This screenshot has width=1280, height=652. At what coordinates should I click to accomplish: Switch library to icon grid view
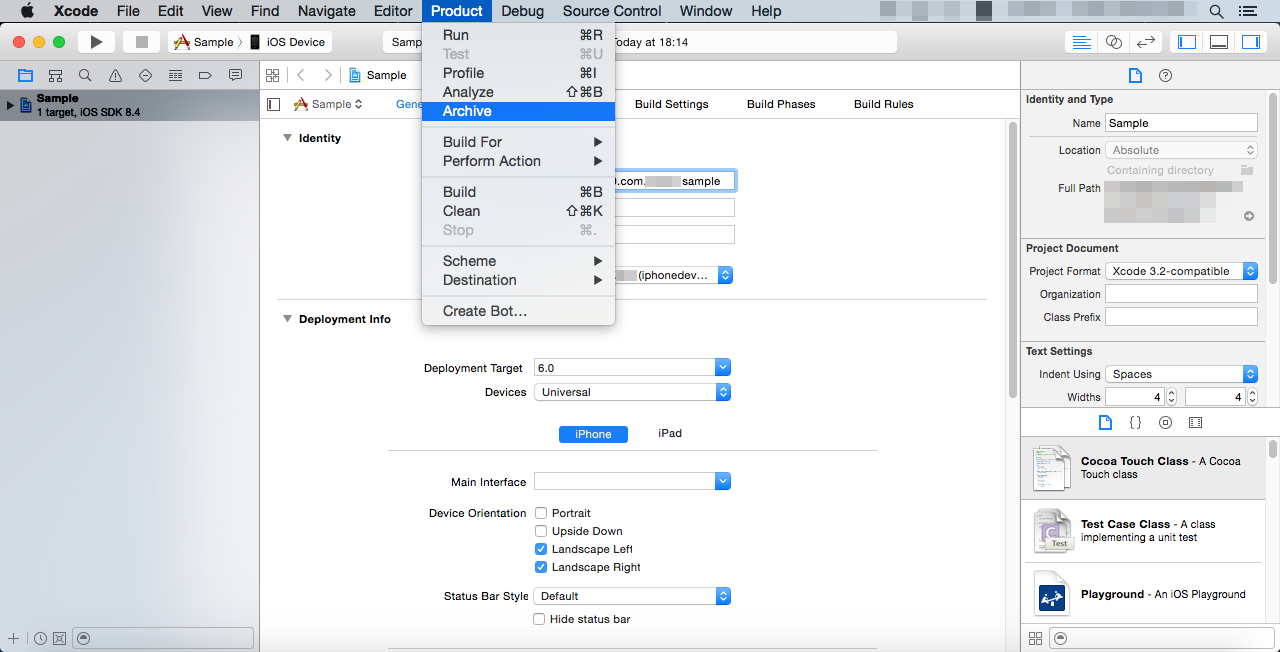coord(1035,638)
